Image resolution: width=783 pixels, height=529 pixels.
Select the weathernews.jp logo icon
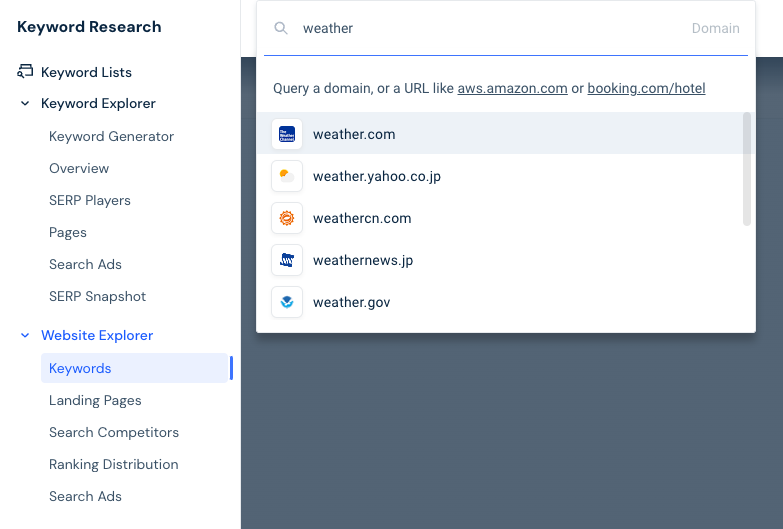pos(287,260)
